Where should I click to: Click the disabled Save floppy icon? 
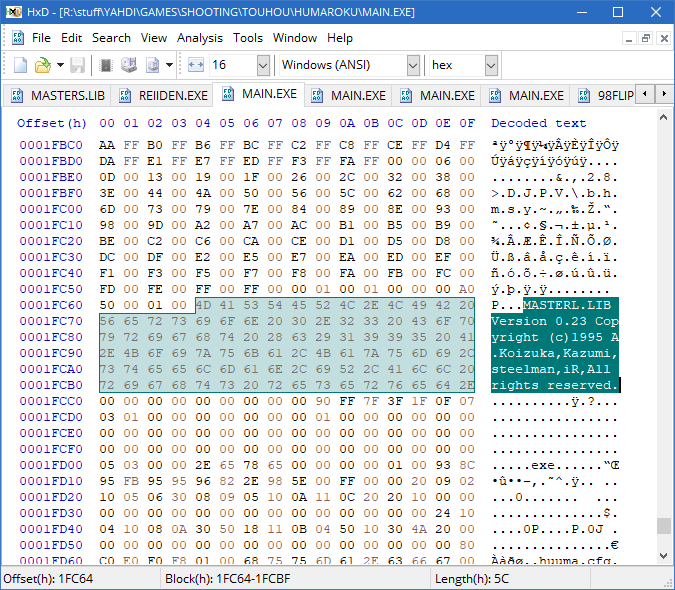click(77, 65)
